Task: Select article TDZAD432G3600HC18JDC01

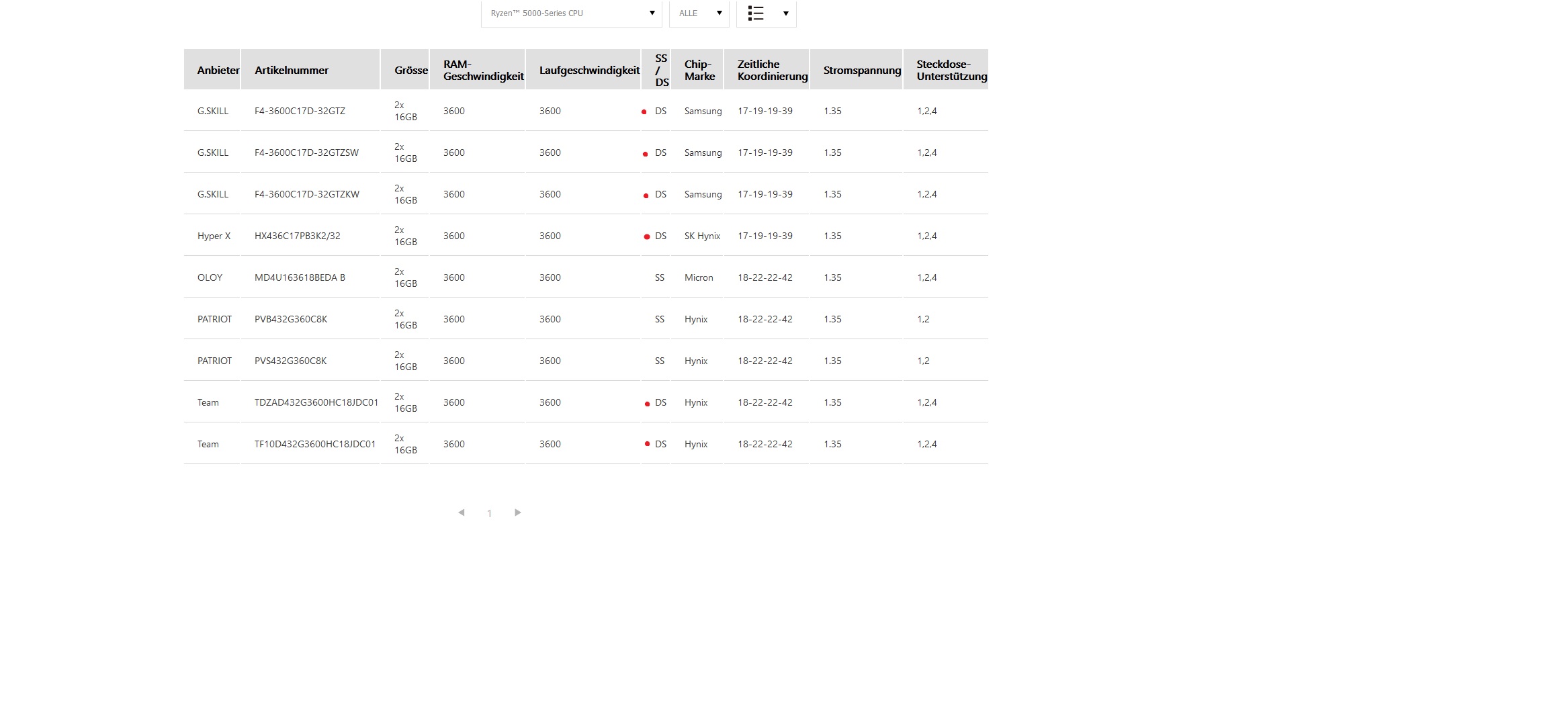Action: pos(316,402)
